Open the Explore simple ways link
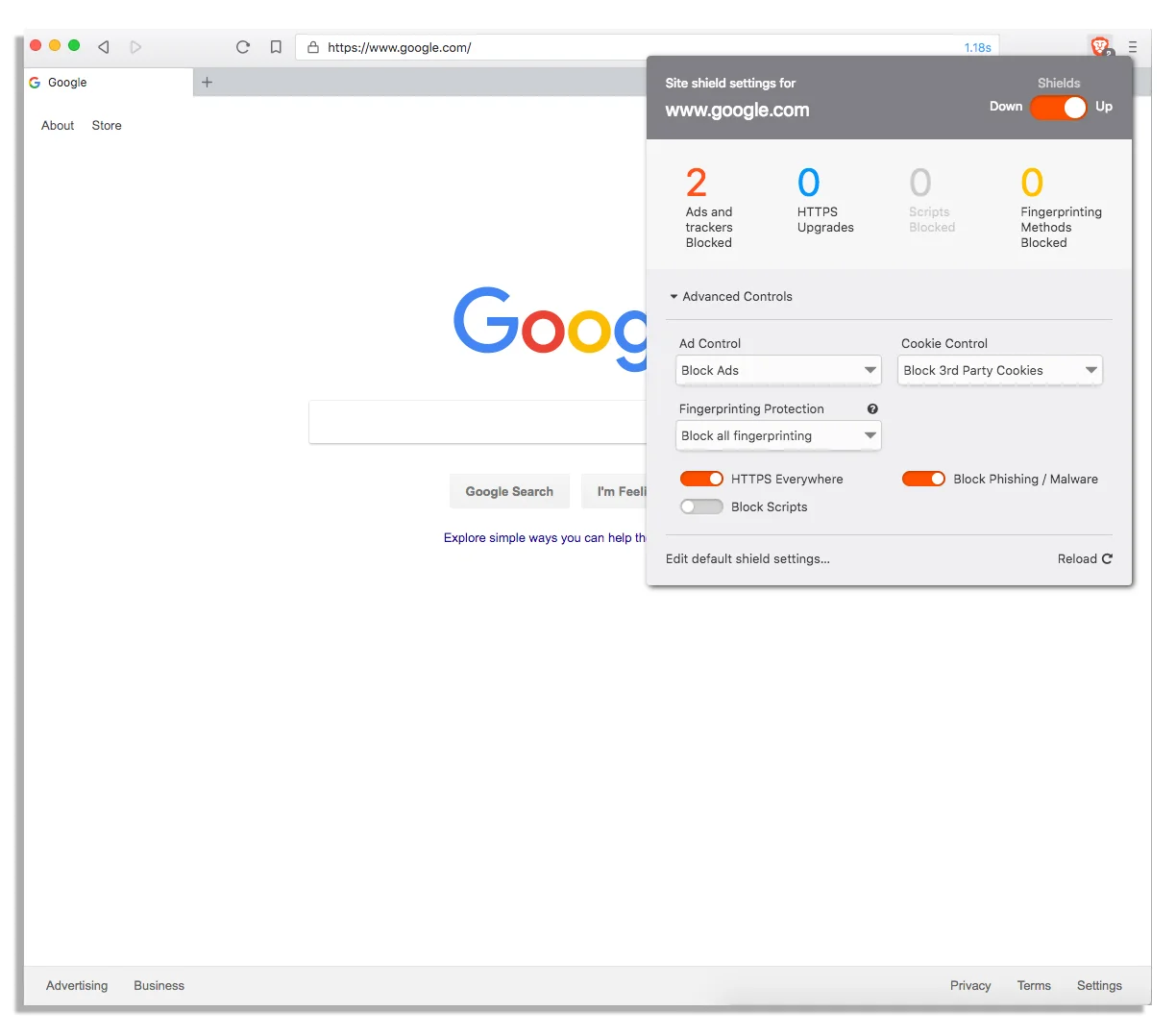 point(545,537)
